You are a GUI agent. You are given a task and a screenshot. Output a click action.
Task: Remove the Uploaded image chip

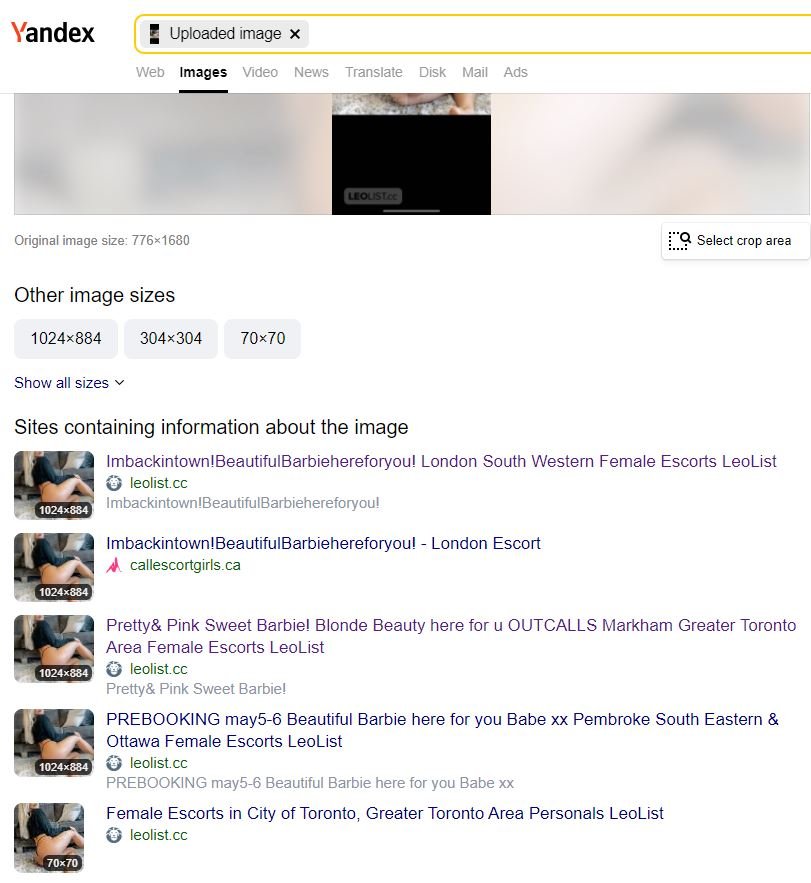pyautogui.click(x=295, y=34)
